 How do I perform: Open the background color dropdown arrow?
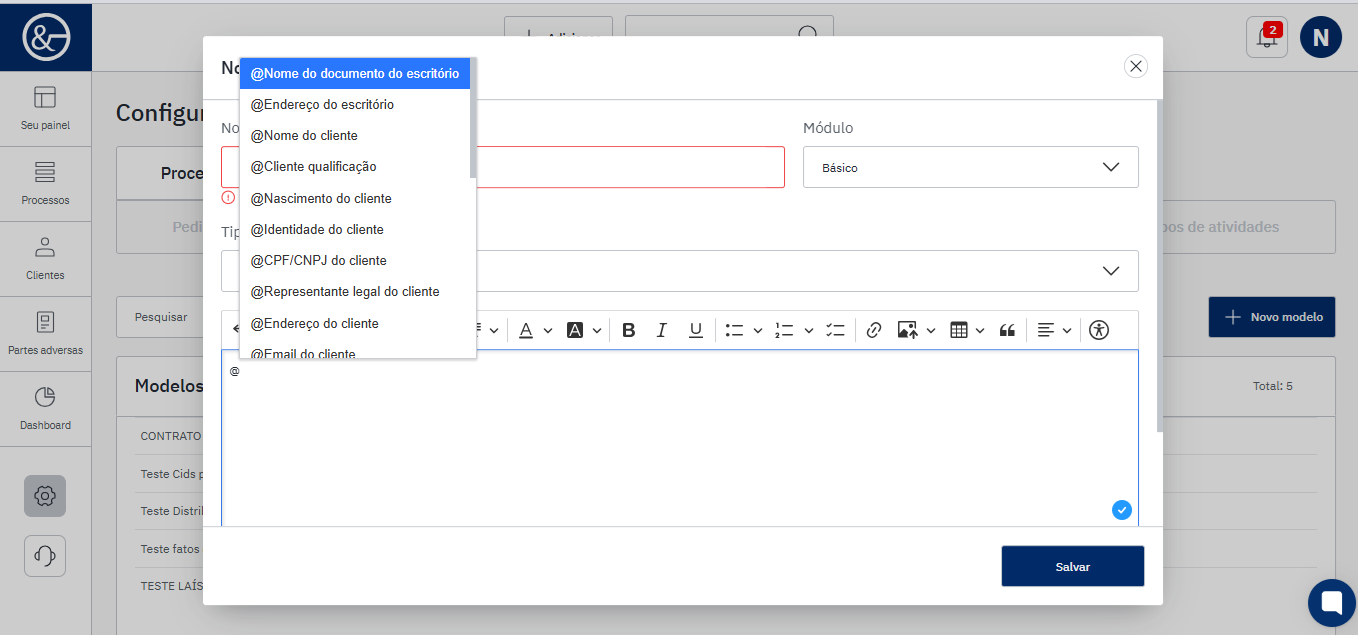(x=597, y=331)
